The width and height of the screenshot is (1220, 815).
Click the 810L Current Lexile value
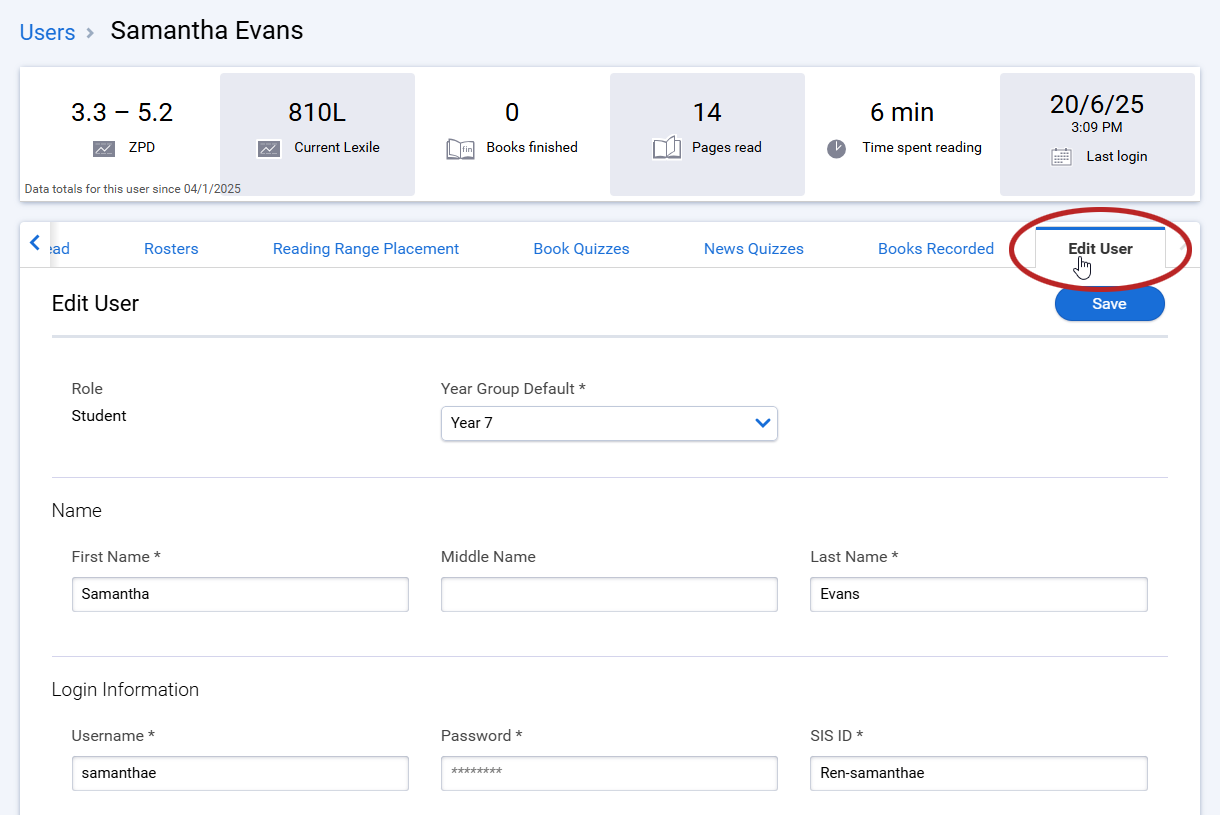(x=317, y=113)
